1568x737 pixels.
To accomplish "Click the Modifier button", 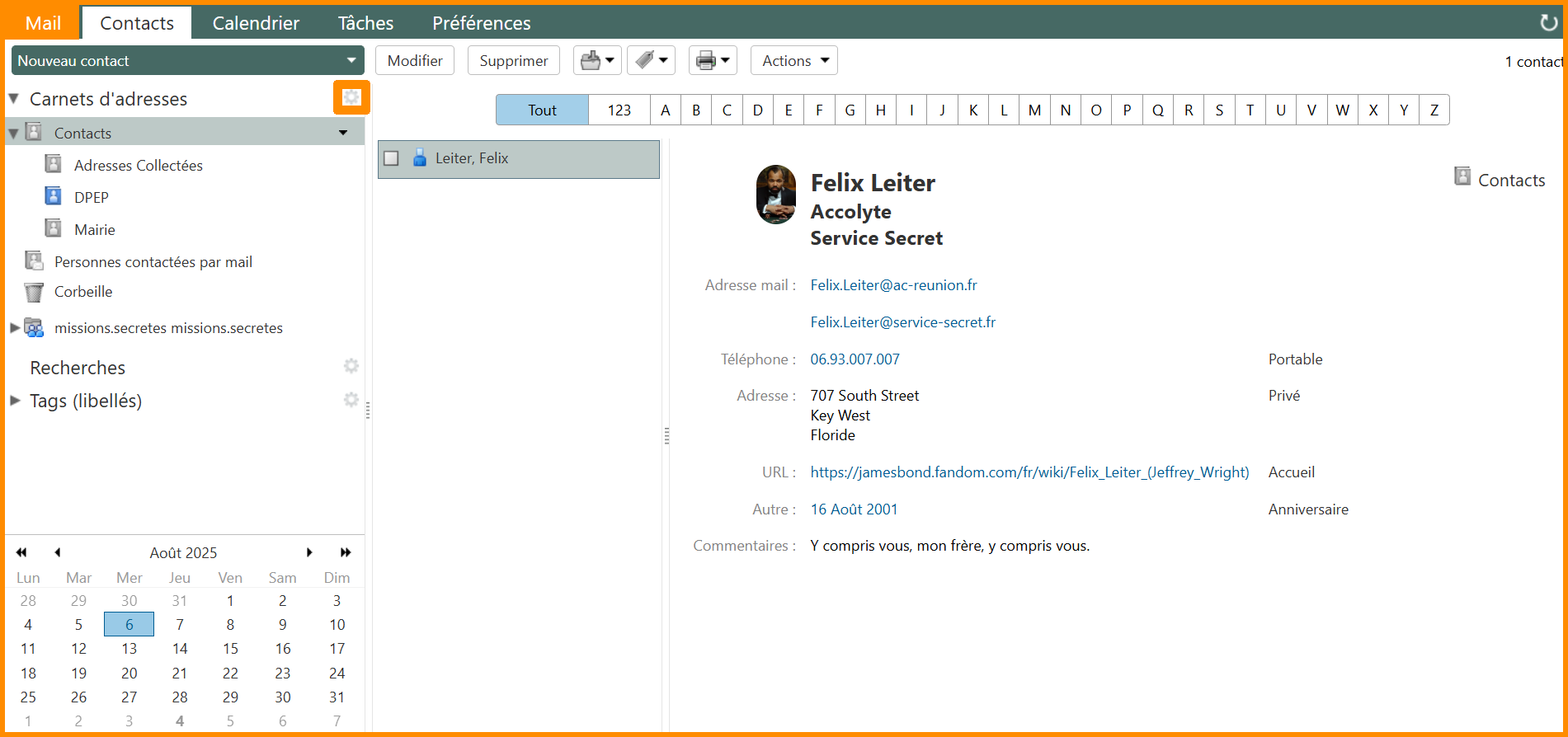I will (415, 60).
